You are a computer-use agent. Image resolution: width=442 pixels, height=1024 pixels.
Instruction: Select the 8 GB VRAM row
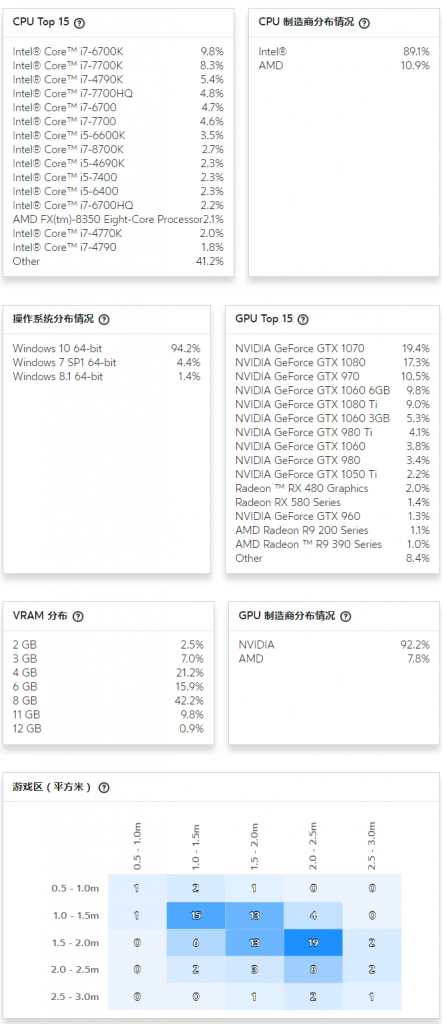coord(108,701)
